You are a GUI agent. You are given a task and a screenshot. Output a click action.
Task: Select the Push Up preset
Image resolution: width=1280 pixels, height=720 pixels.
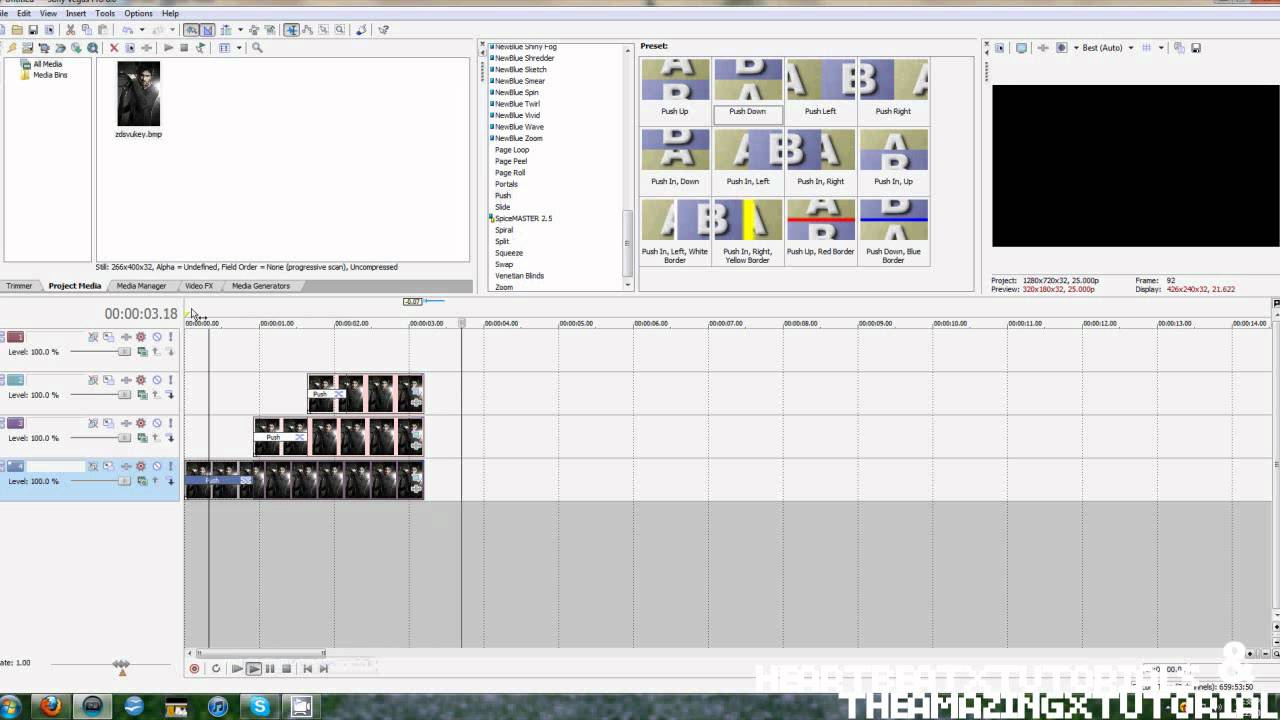(675, 90)
